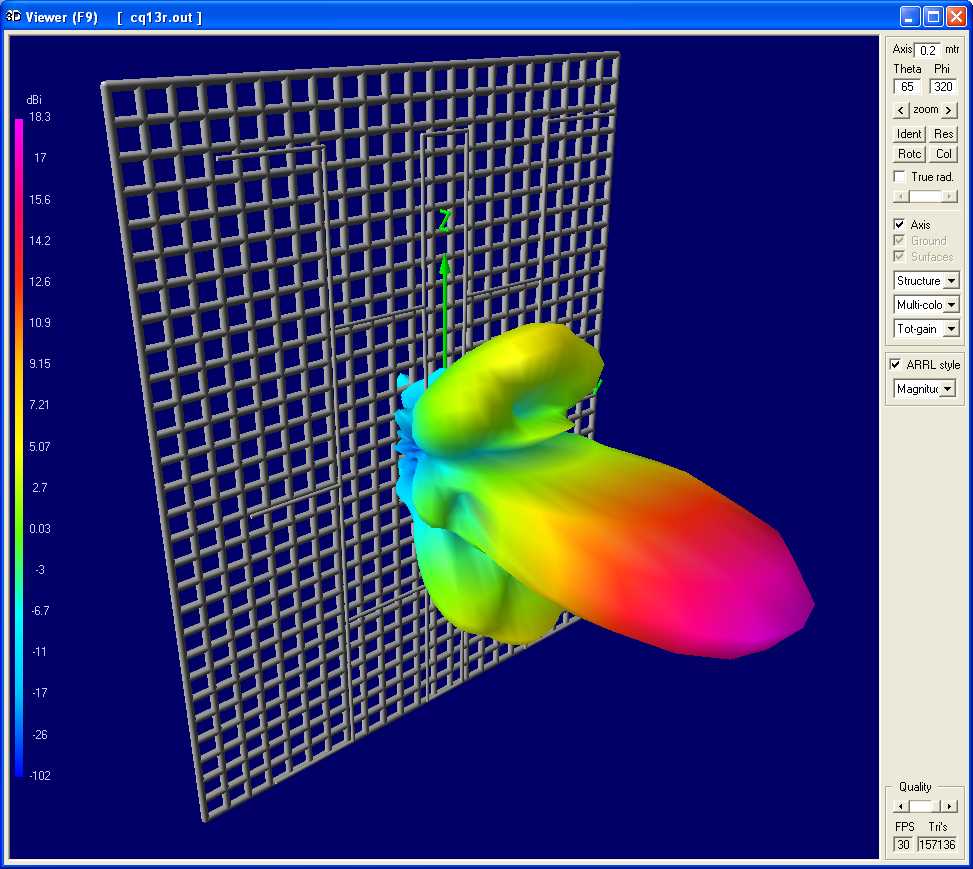This screenshot has height=869, width=973.
Task: Expand the Magnitude dropdown
Action: coord(946,389)
